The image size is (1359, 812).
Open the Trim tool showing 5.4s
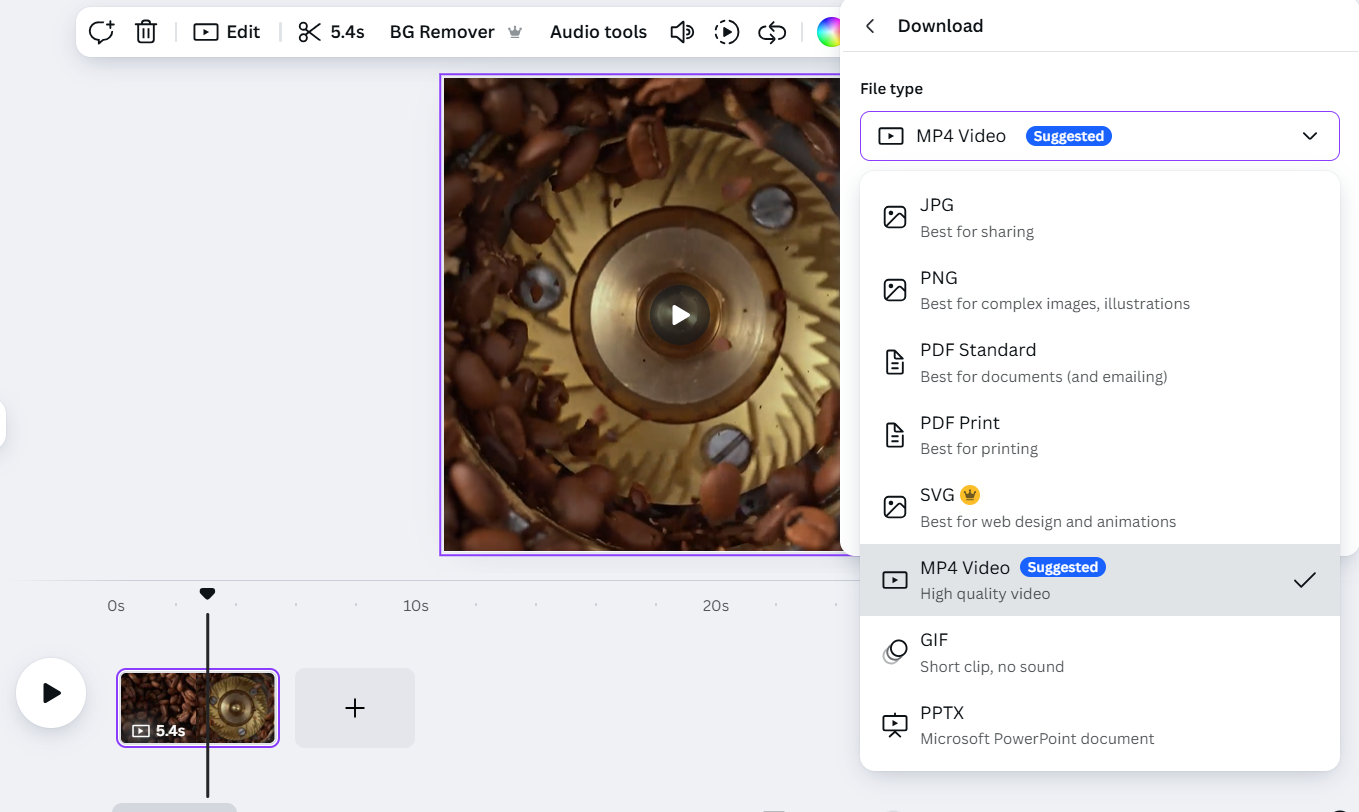tap(331, 31)
